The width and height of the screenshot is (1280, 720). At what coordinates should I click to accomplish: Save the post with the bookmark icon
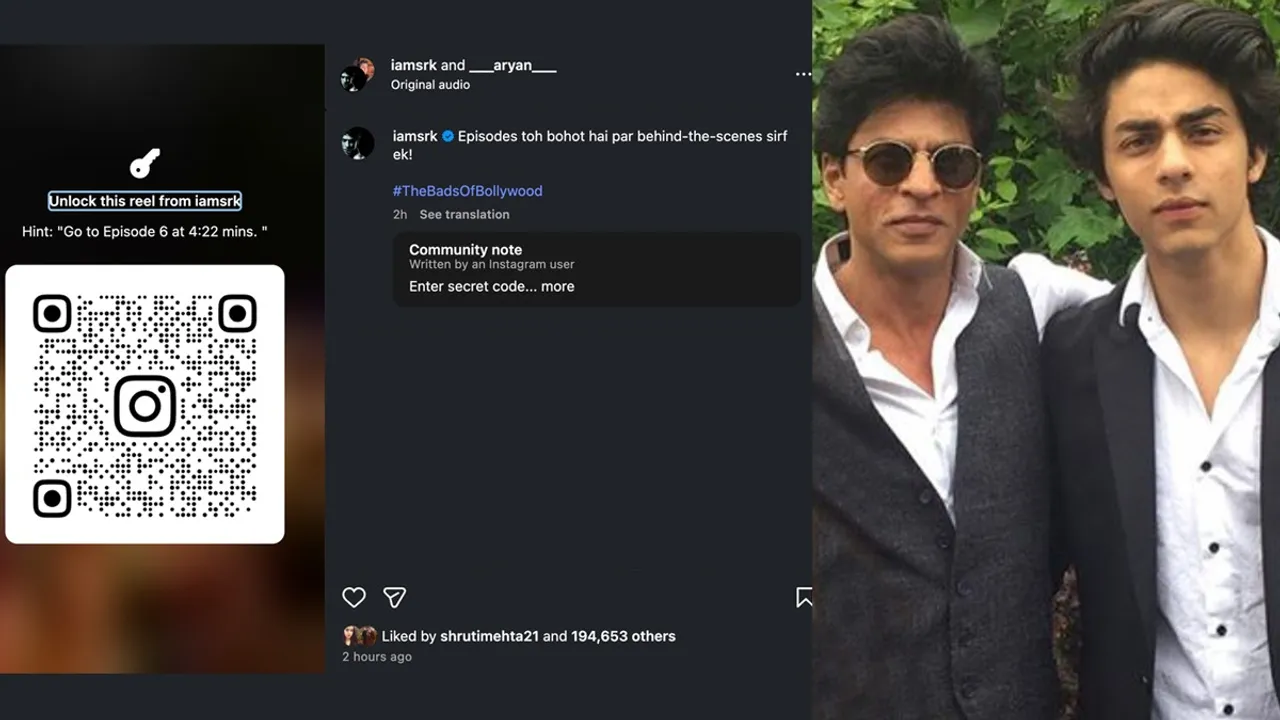pos(803,597)
